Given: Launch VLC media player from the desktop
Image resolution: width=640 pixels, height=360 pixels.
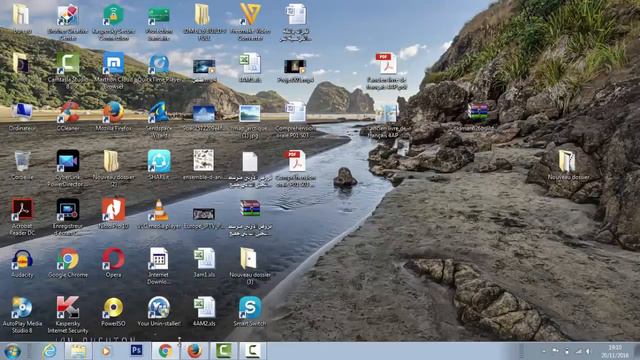Looking at the screenshot, I should (x=159, y=210).
